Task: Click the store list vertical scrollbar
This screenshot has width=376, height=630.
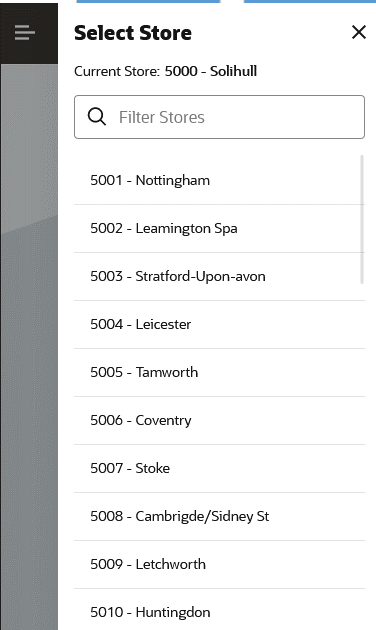Action: point(362,219)
